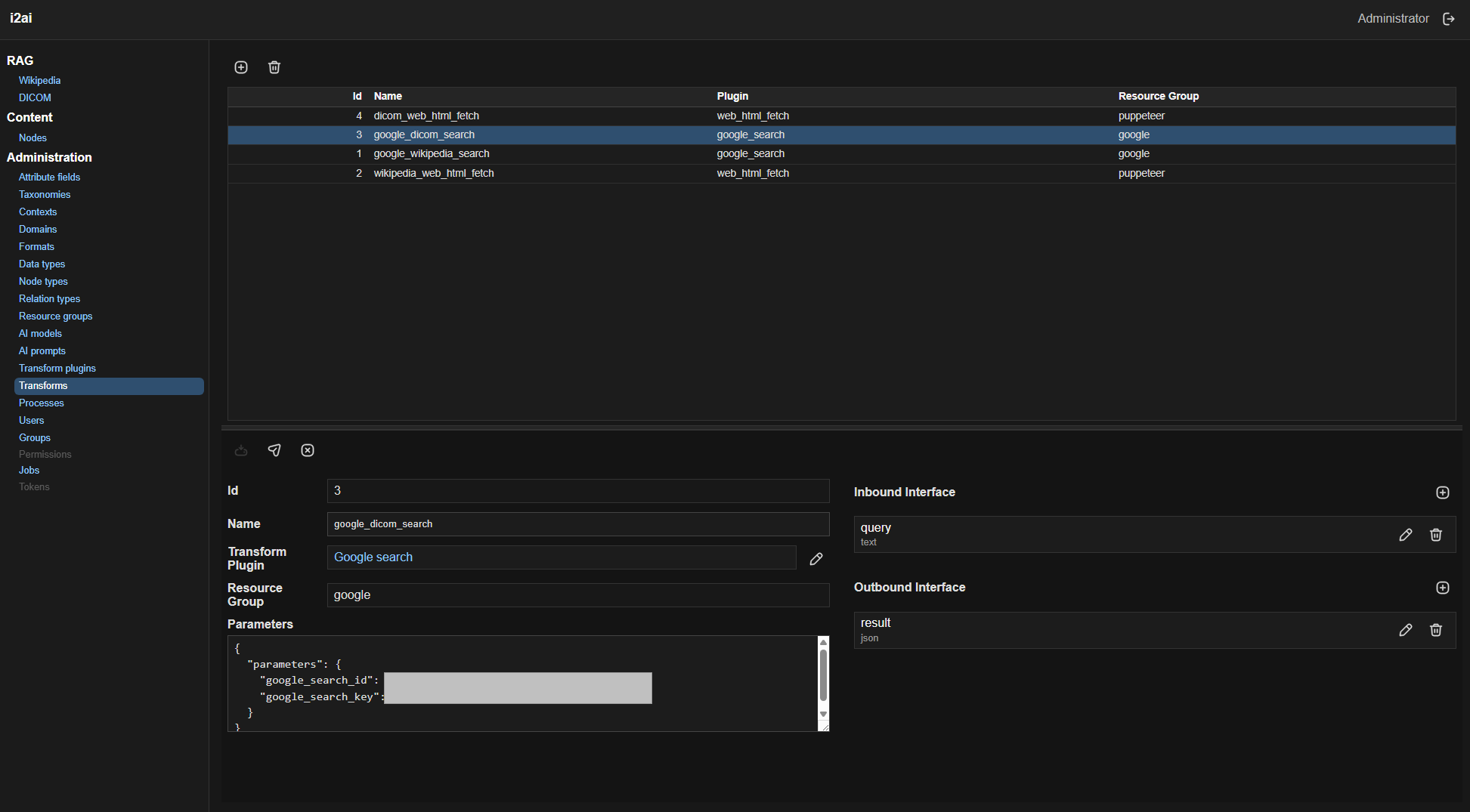Viewport: 1470px width, 812px height.
Task: Click the Name input field
Action: click(578, 524)
